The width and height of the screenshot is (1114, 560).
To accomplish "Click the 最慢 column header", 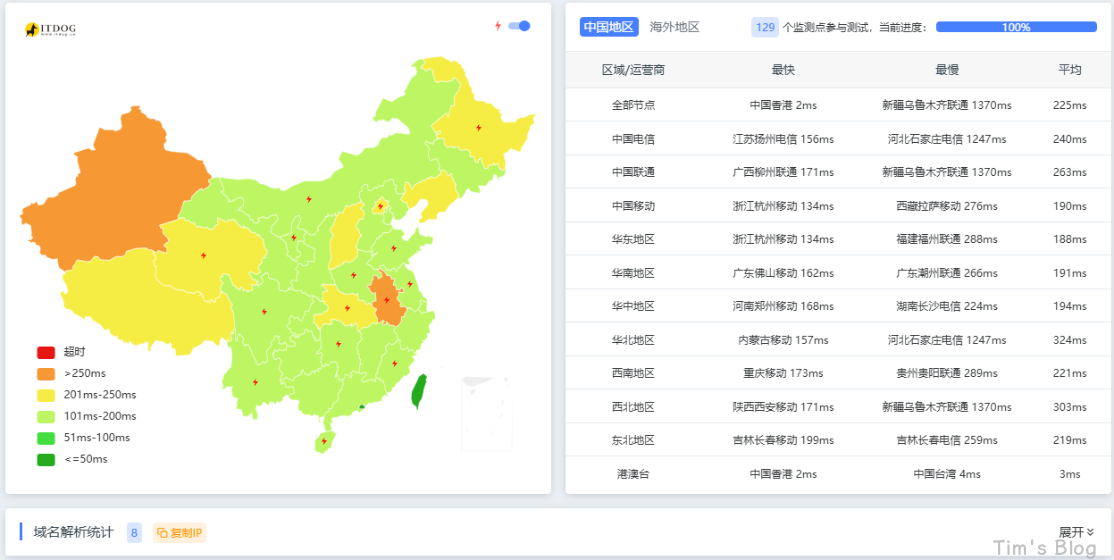I will pos(947,70).
